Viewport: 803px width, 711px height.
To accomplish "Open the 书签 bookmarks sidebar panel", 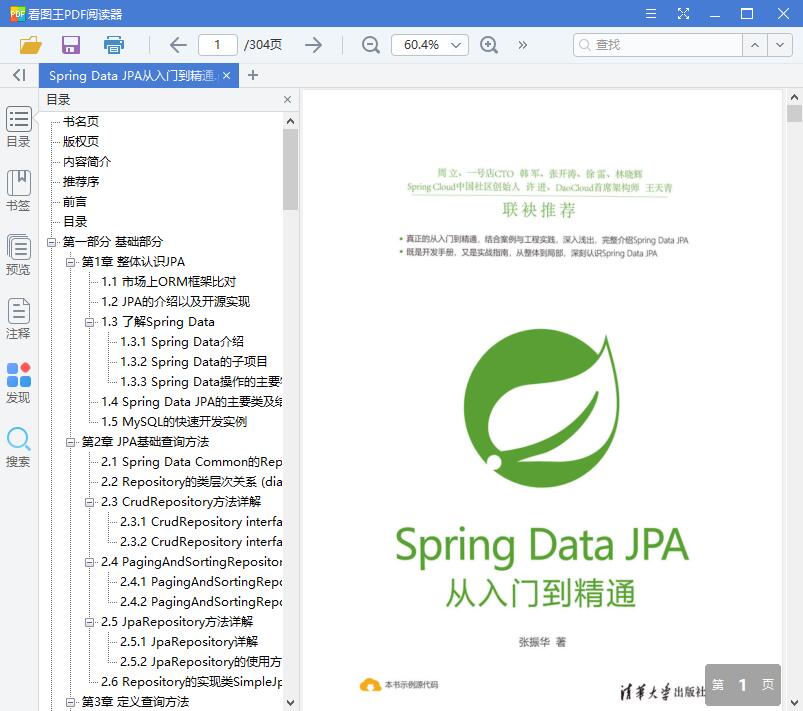I will pos(18,191).
